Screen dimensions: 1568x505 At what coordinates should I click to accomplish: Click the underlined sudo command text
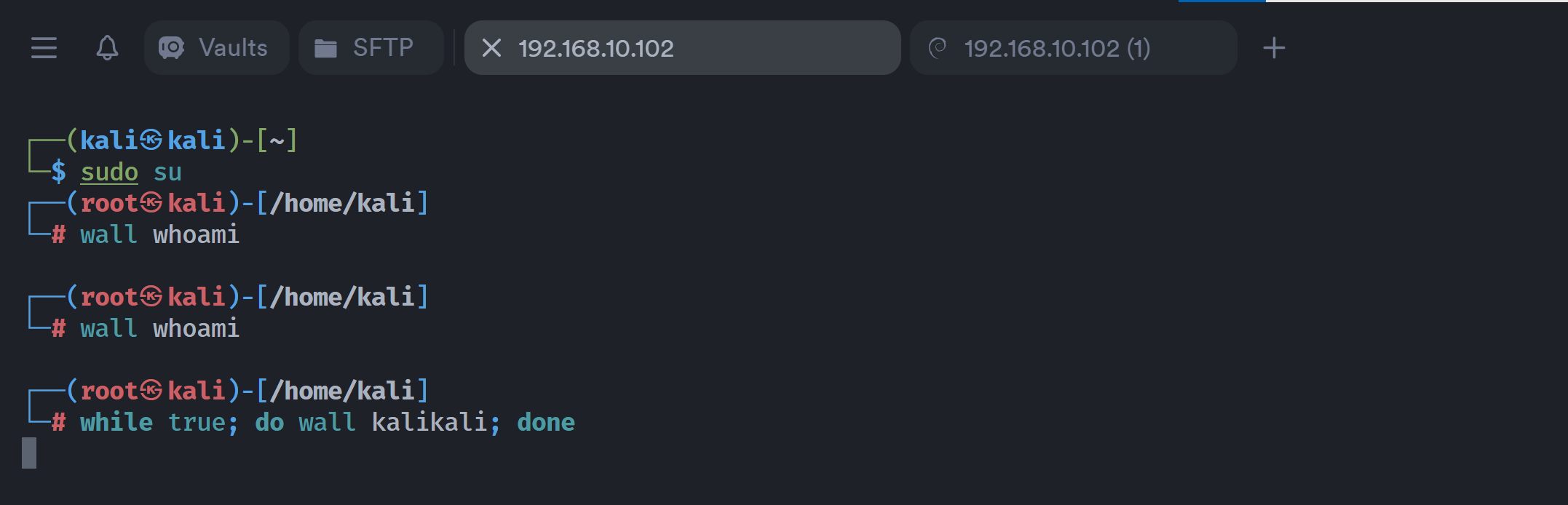[x=109, y=172]
